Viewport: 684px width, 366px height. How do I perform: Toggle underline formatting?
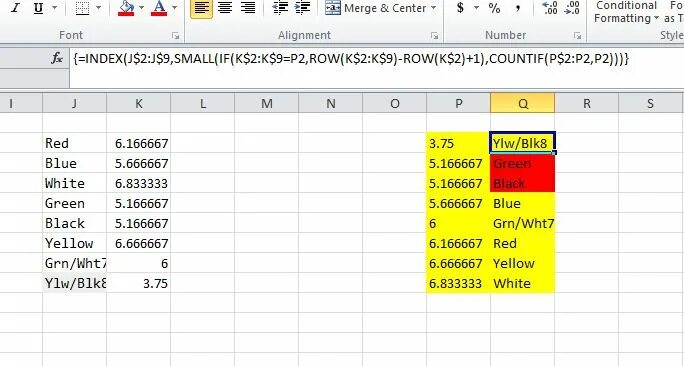pos(38,7)
